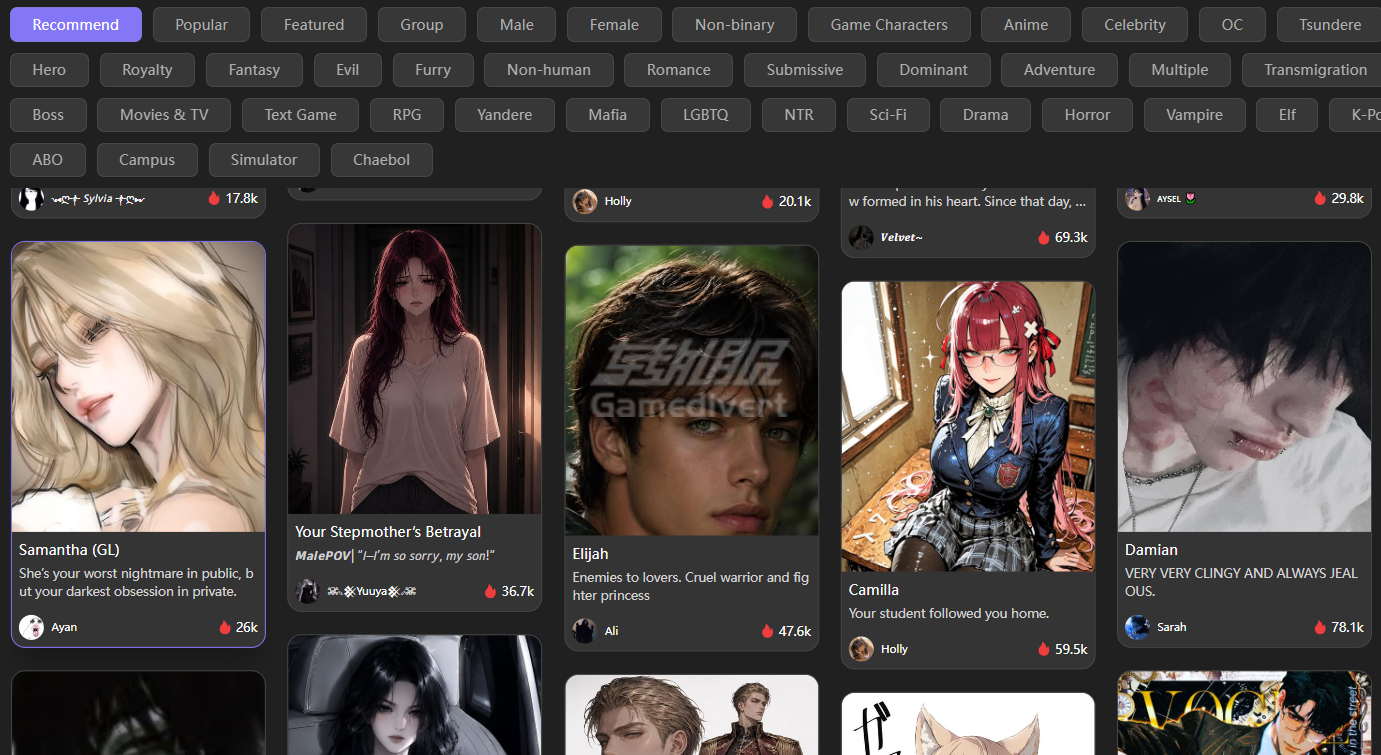Open "Your Stepmother's Betrayal" title link
The image size is (1381, 755).
pyautogui.click(x=388, y=532)
